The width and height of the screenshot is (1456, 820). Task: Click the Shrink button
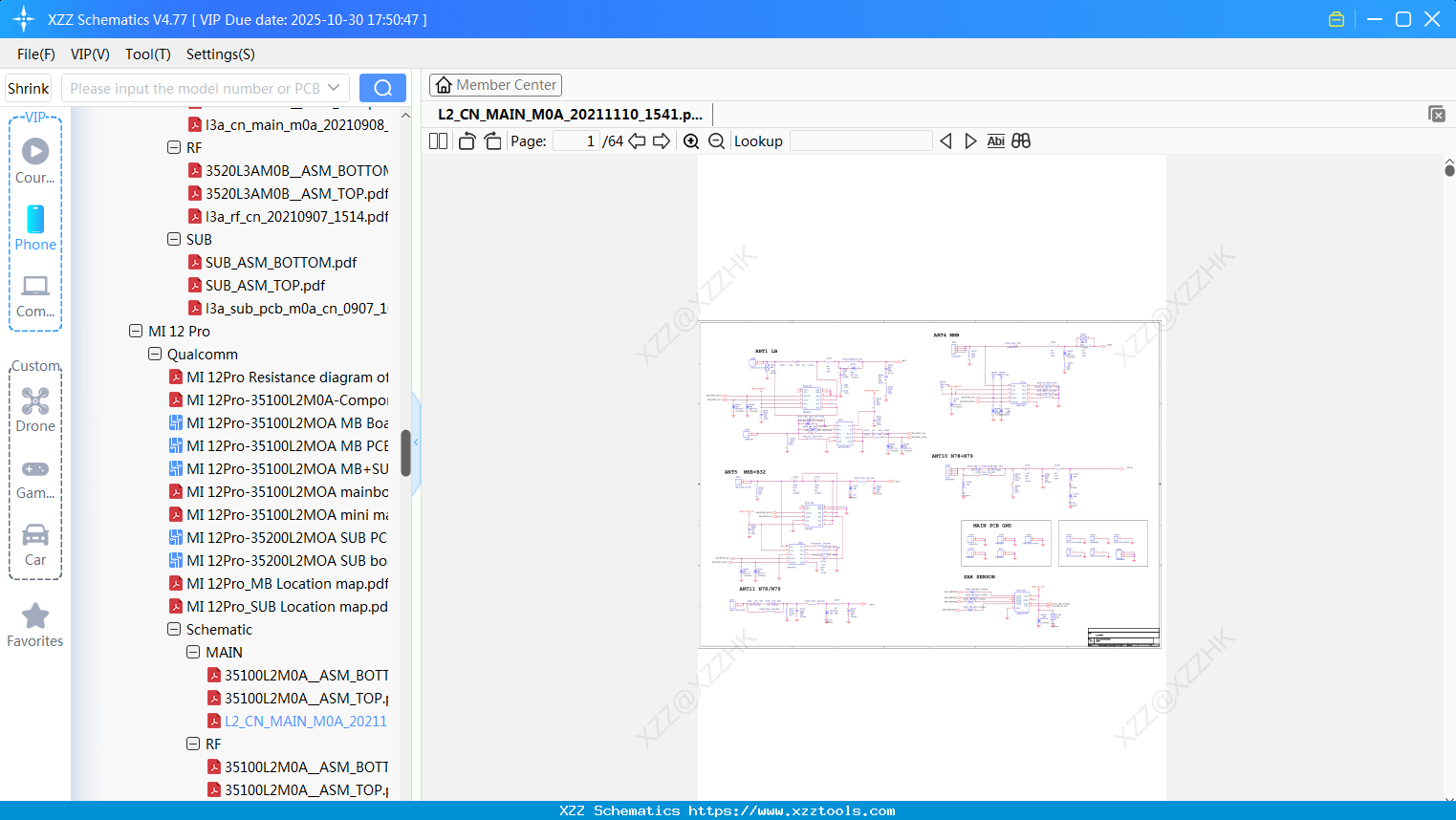click(29, 88)
